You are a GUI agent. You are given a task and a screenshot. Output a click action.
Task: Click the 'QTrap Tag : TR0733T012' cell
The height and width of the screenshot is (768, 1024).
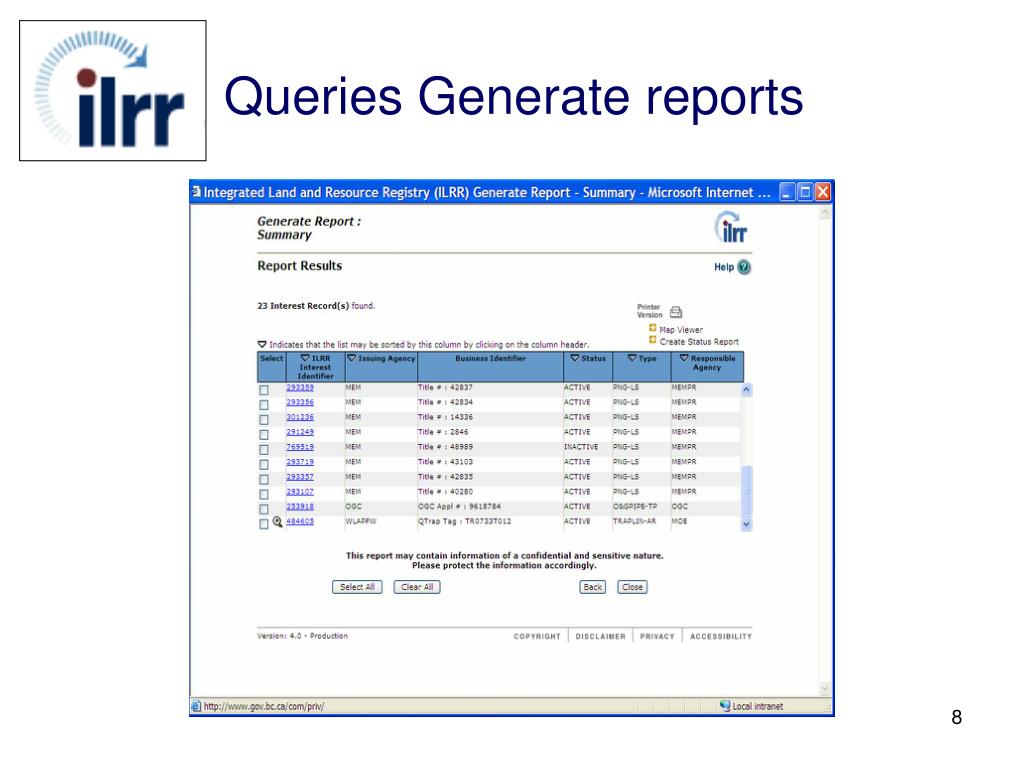465,521
